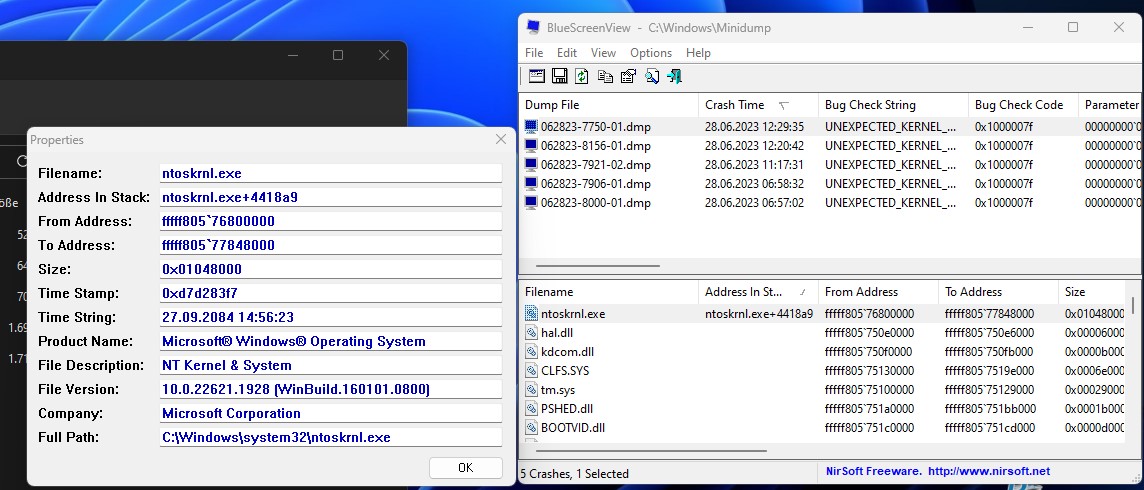1144x490 pixels.
Task: Click the green Refresh toolbar icon
Action: coord(581,76)
